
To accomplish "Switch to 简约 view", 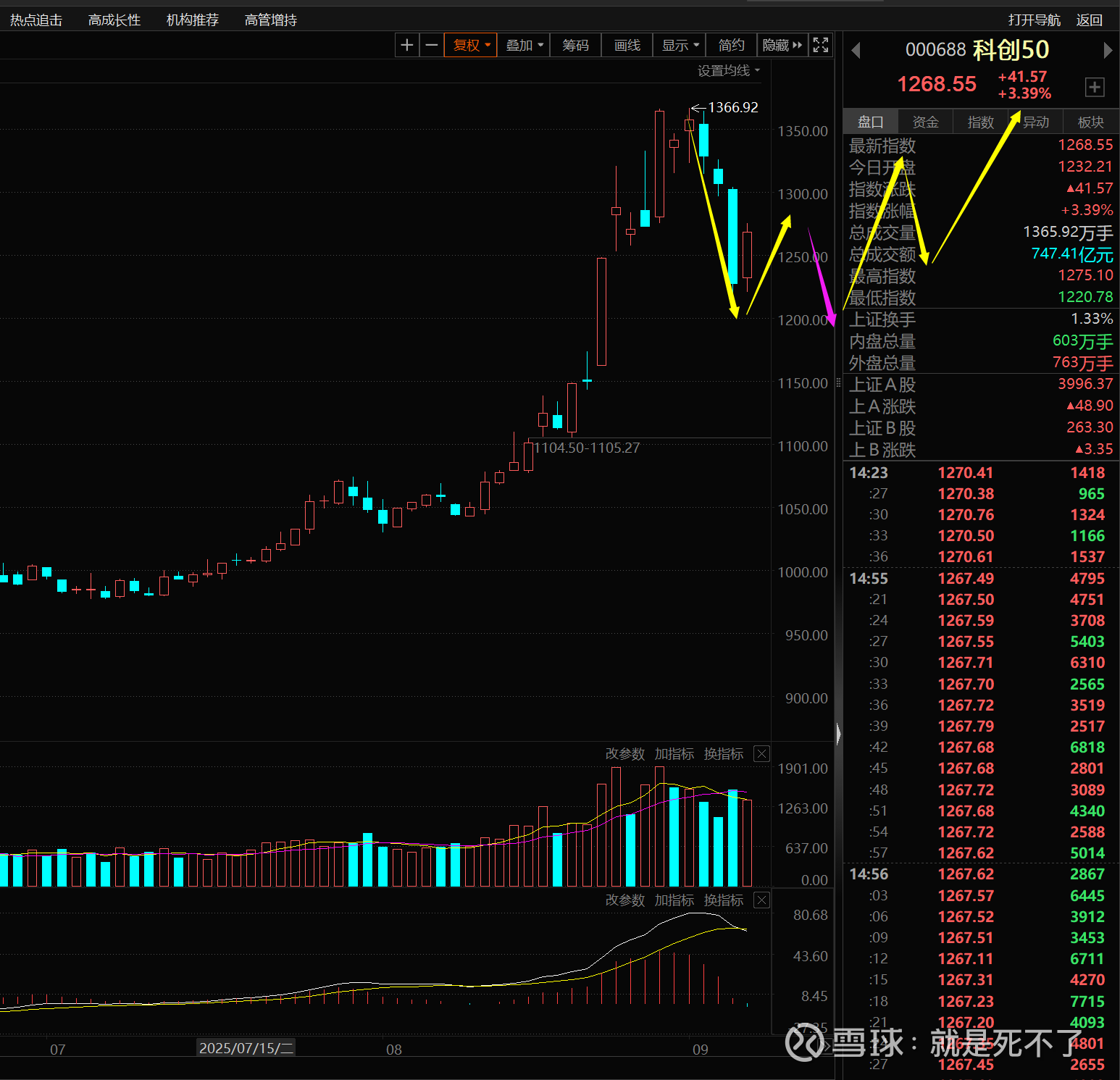I will click(732, 46).
